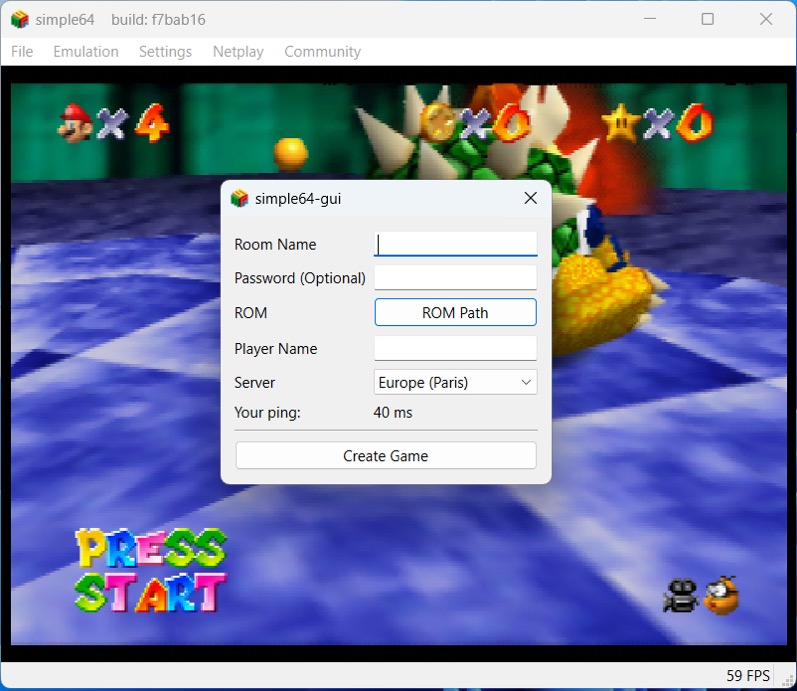Viewport: 797px width, 691px height.
Task: Open the Community menu
Action: click(322, 51)
